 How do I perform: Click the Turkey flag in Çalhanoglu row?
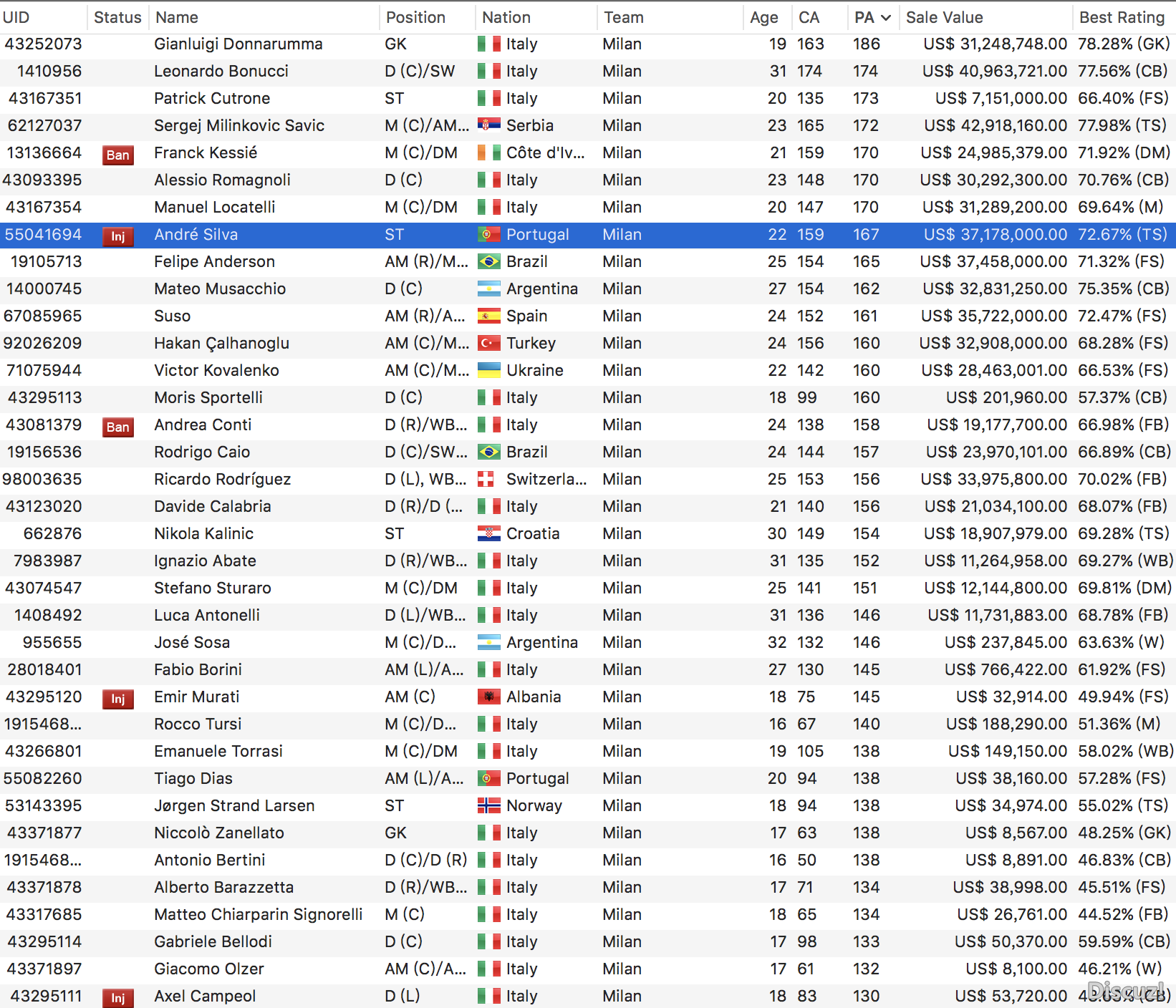click(x=489, y=343)
